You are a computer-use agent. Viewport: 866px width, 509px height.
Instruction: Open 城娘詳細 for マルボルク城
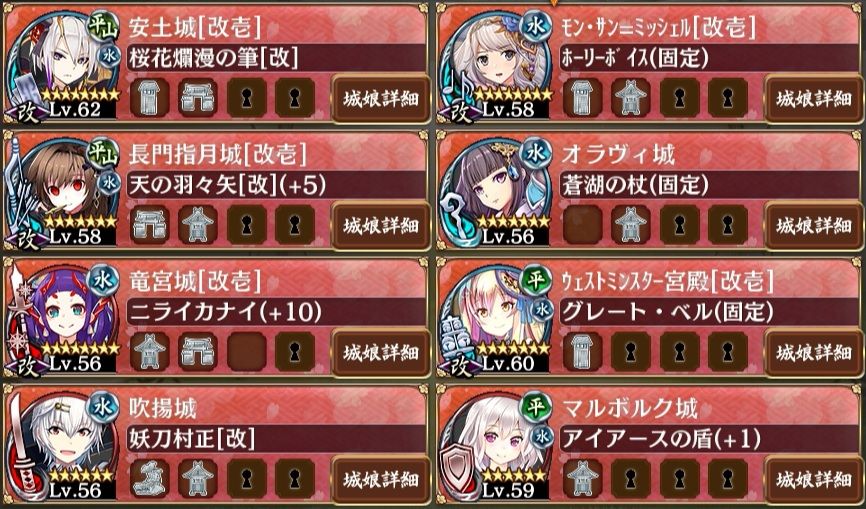pyautogui.click(x=814, y=479)
